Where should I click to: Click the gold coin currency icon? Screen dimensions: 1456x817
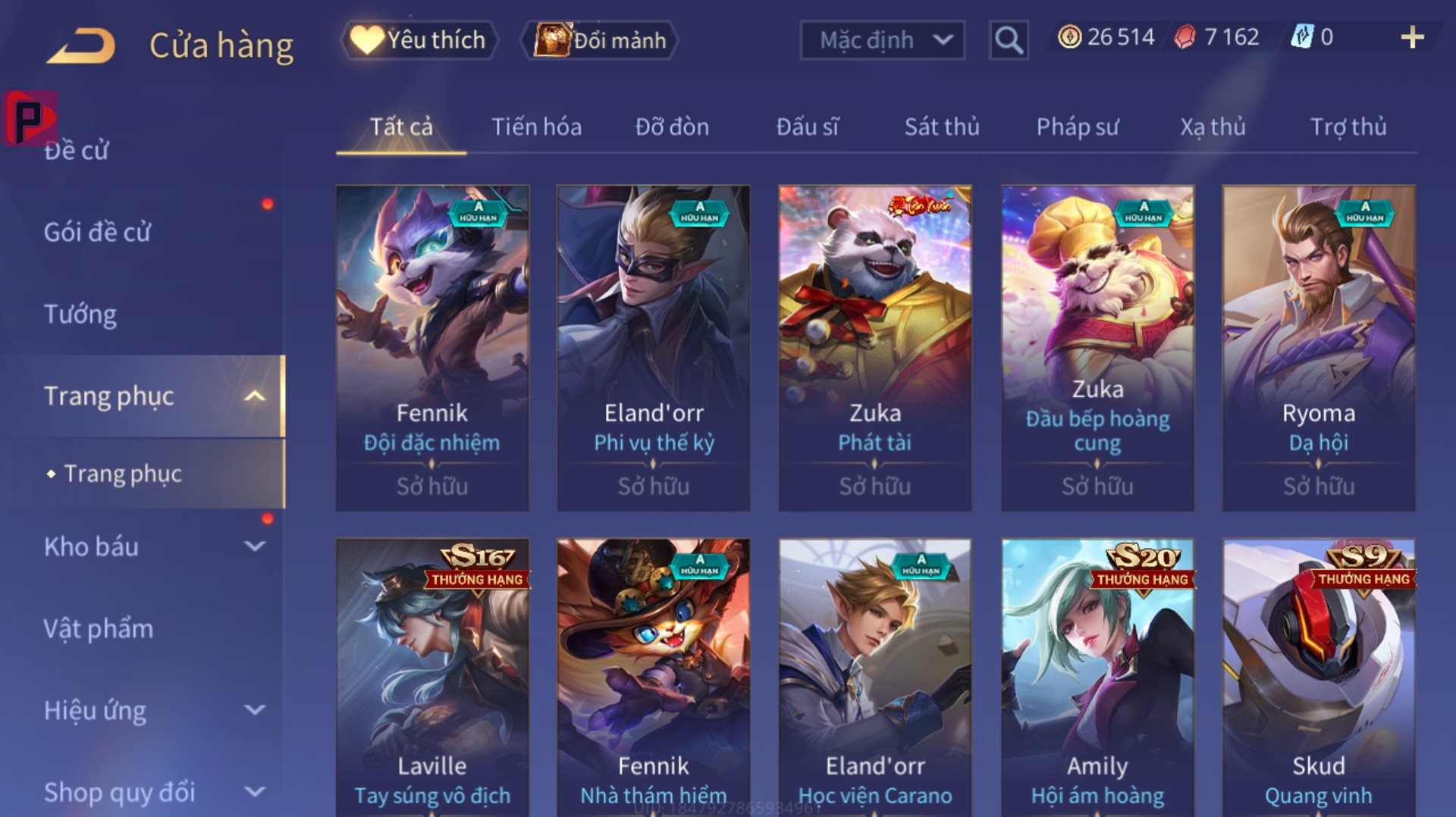1069,36
